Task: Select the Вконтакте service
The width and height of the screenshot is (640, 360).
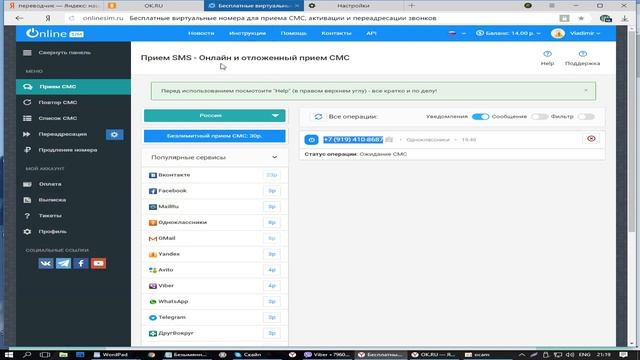Action: tap(215, 175)
